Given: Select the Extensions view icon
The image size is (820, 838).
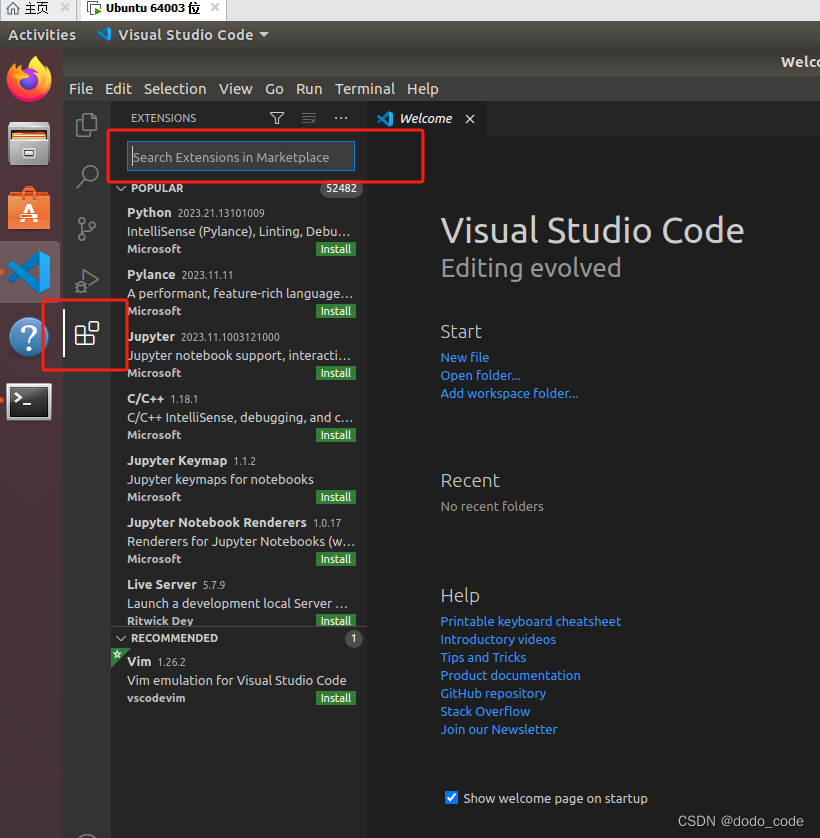Looking at the screenshot, I should click(87, 333).
